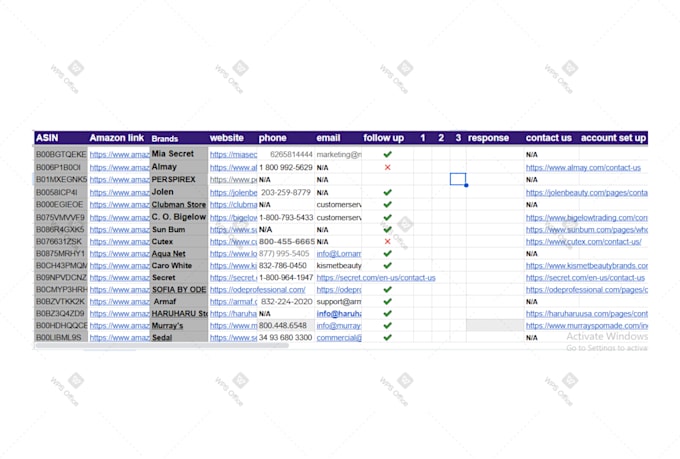
Task: Select the checkmark in the Caro White row
Action: pyautogui.click(x=388, y=266)
